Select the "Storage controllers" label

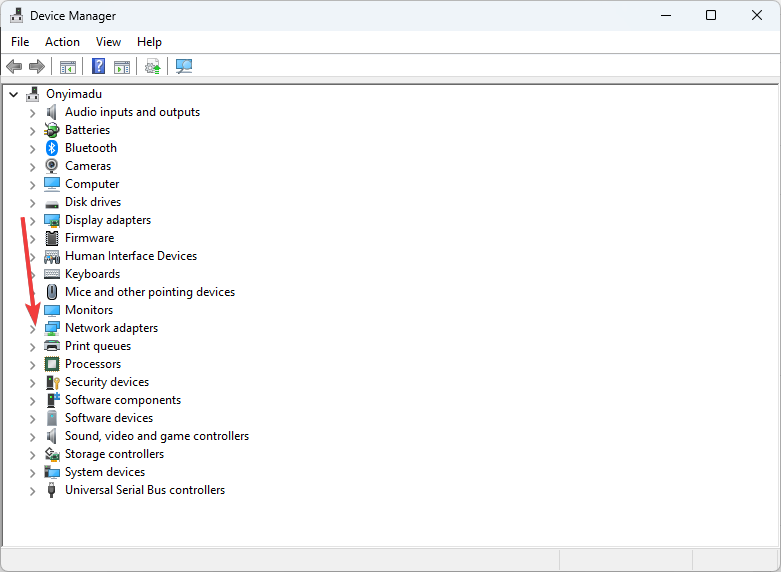coord(115,454)
